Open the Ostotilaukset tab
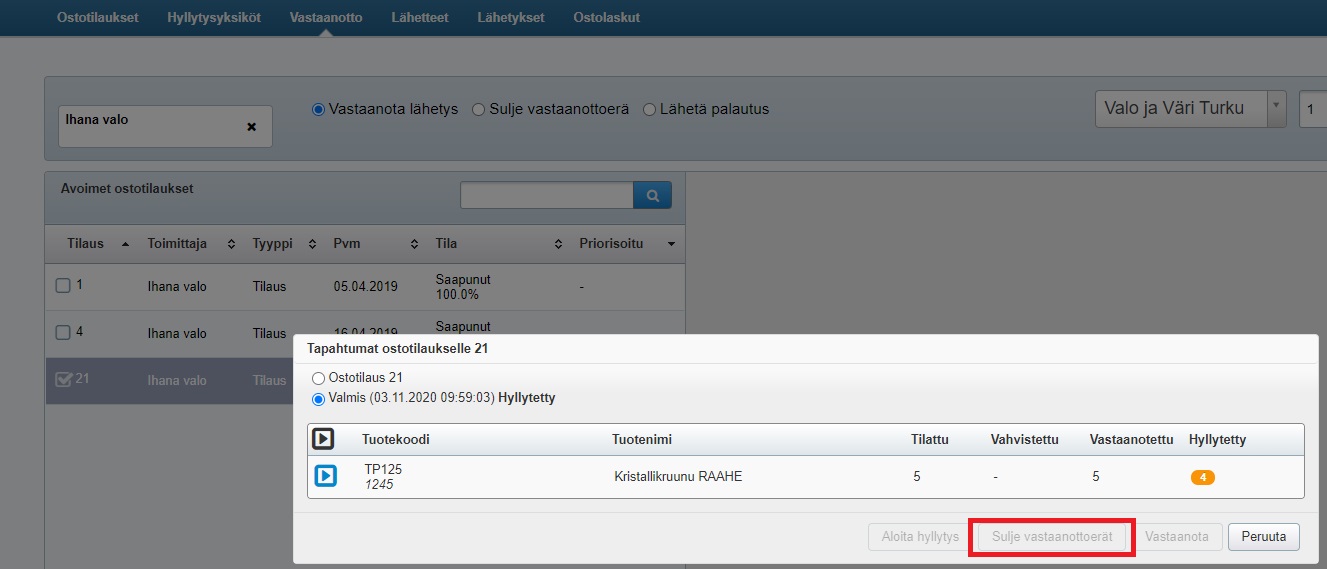1327x569 pixels. (x=98, y=17)
